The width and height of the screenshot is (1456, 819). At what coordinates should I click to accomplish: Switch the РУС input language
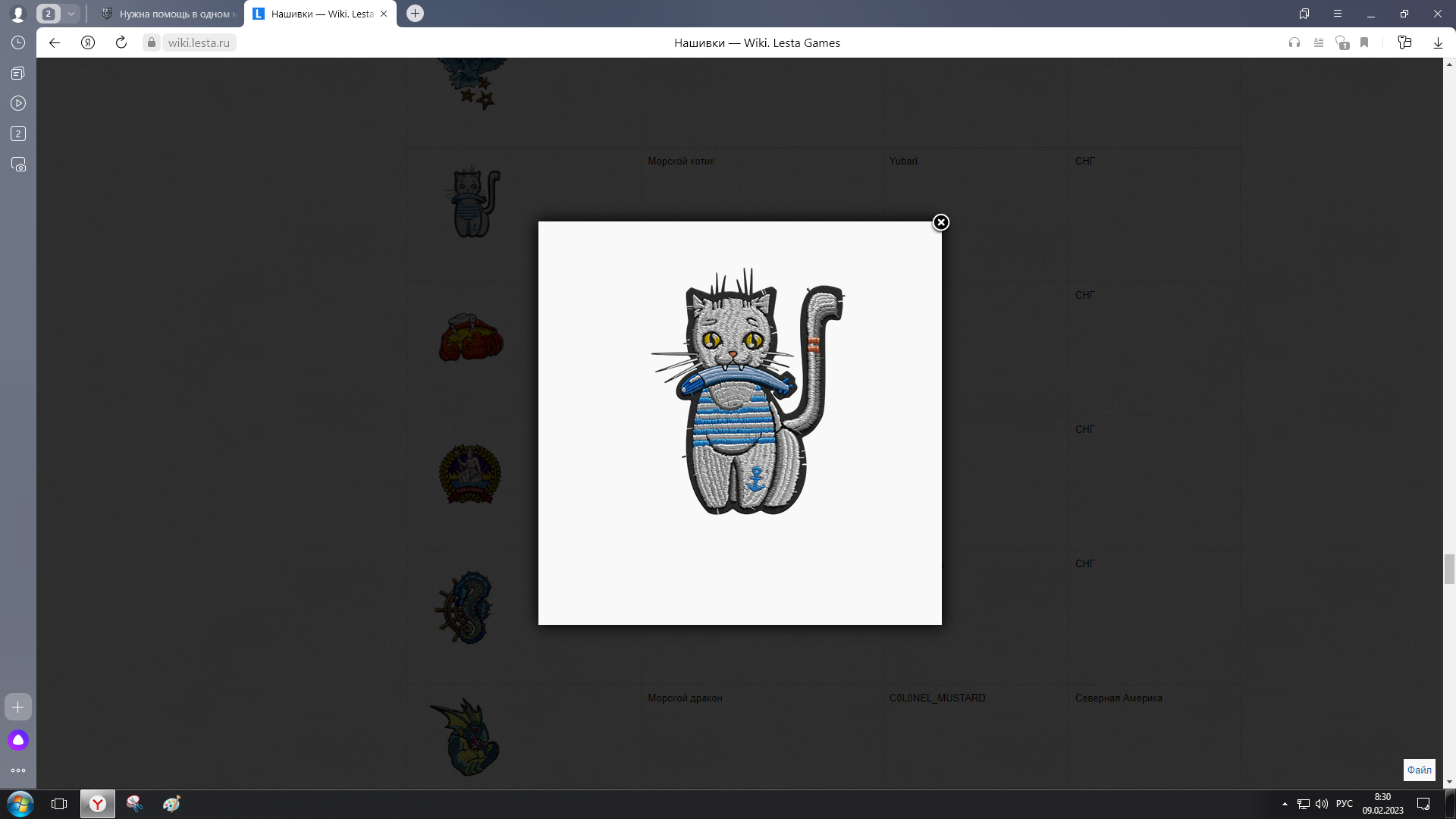(1345, 804)
